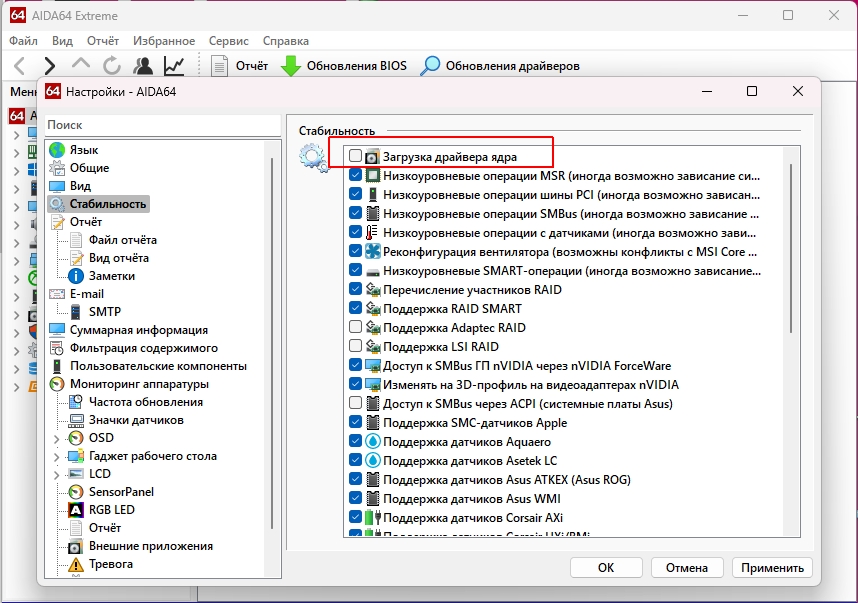Screen dimensions: 858x603
Task: Expand the LCD tree node
Action: [x=56, y=474]
